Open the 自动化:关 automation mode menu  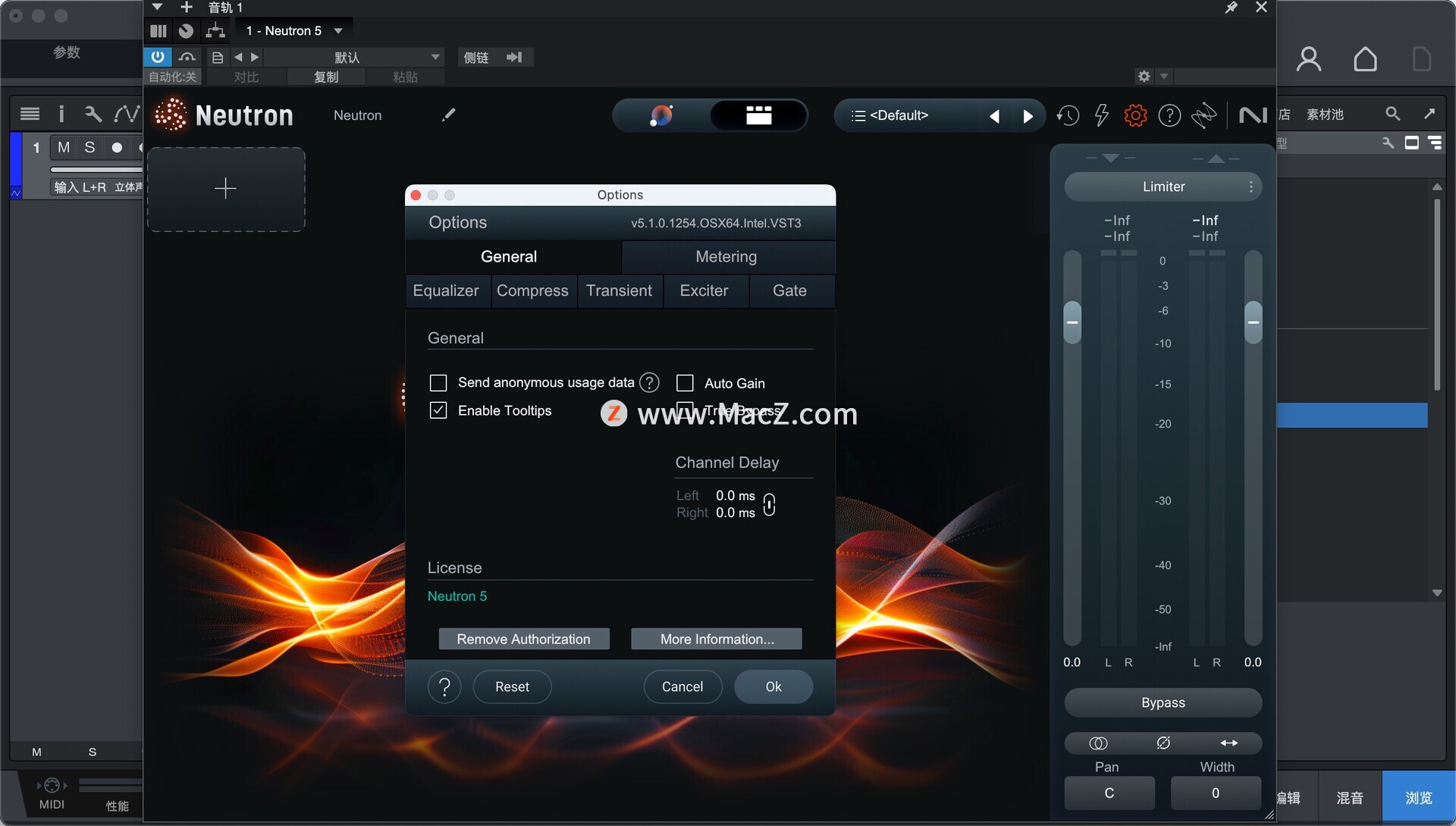(x=173, y=77)
